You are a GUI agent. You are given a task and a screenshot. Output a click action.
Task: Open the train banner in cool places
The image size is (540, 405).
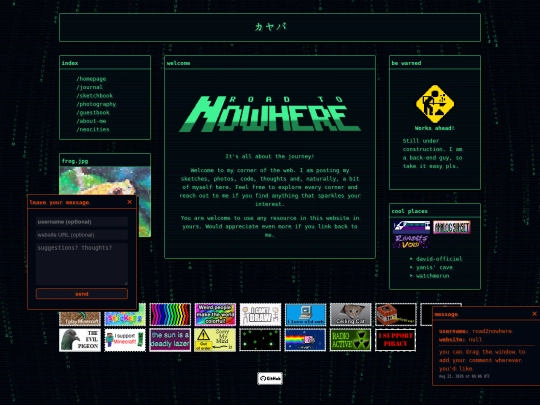click(412, 227)
